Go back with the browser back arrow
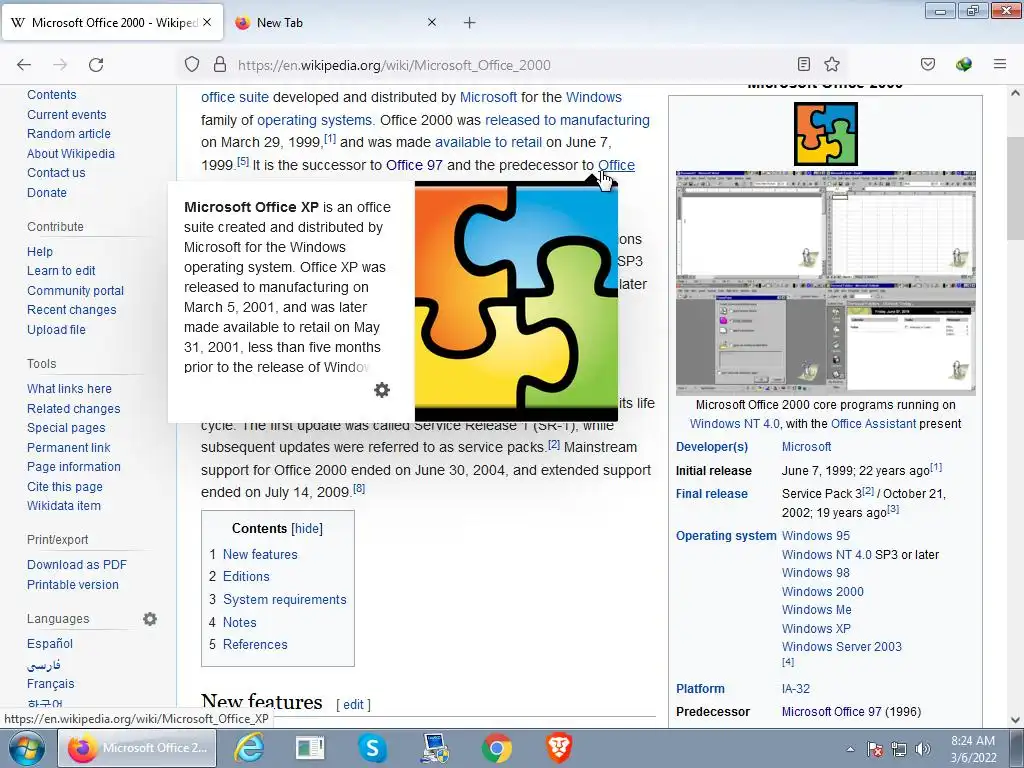Image resolution: width=1024 pixels, height=768 pixels. tap(24, 65)
